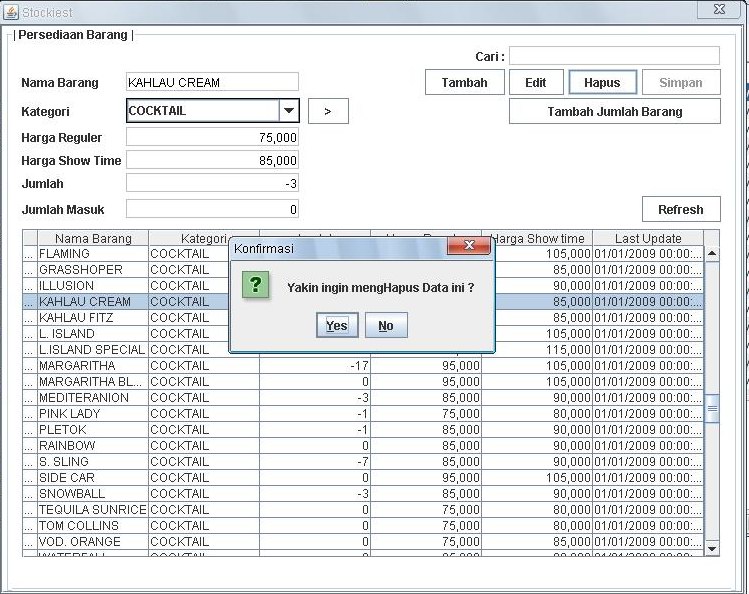Select the SIDE CAR row
The image size is (749, 594).
tap(363, 477)
